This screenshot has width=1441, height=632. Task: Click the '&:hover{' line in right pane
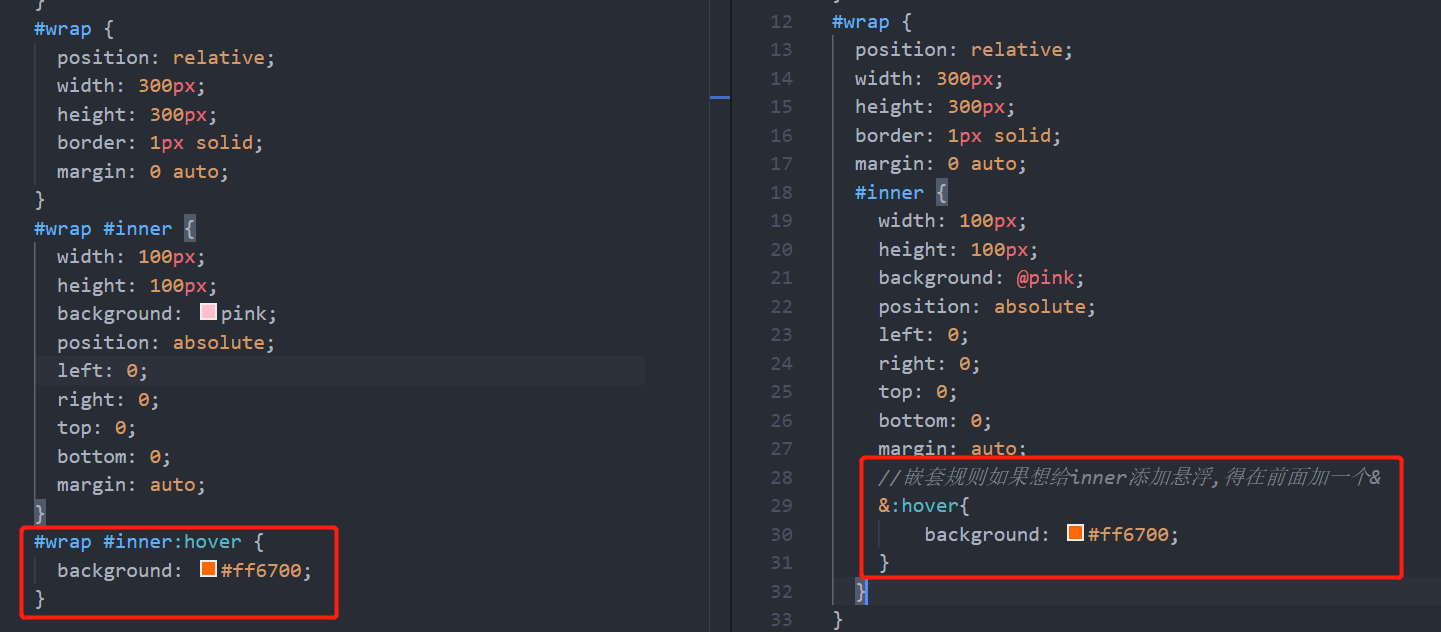pos(924,505)
